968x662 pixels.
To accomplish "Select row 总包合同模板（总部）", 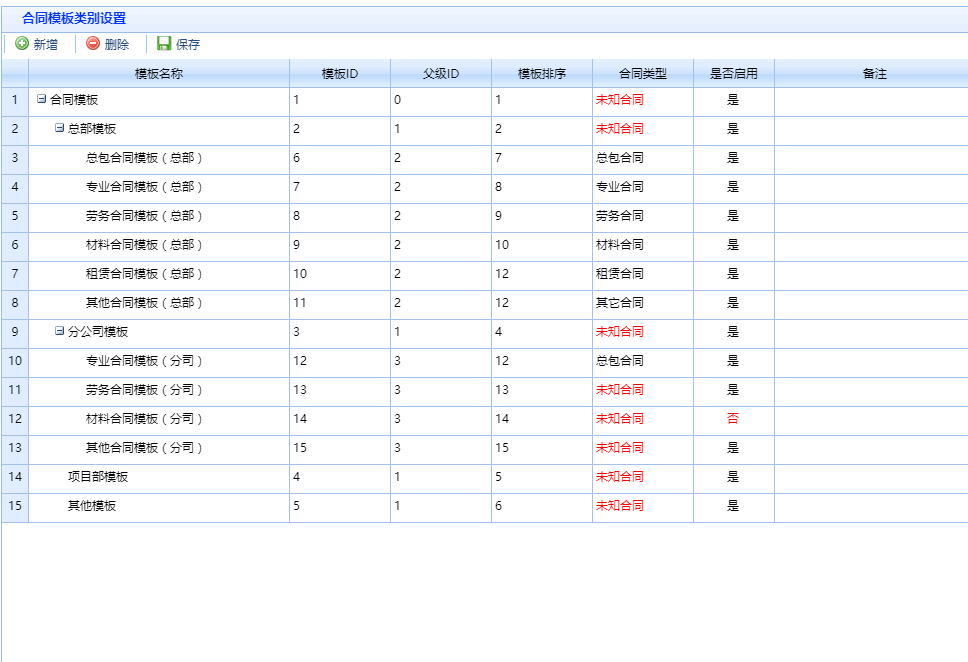I will pyautogui.click(x=485, y=158).
